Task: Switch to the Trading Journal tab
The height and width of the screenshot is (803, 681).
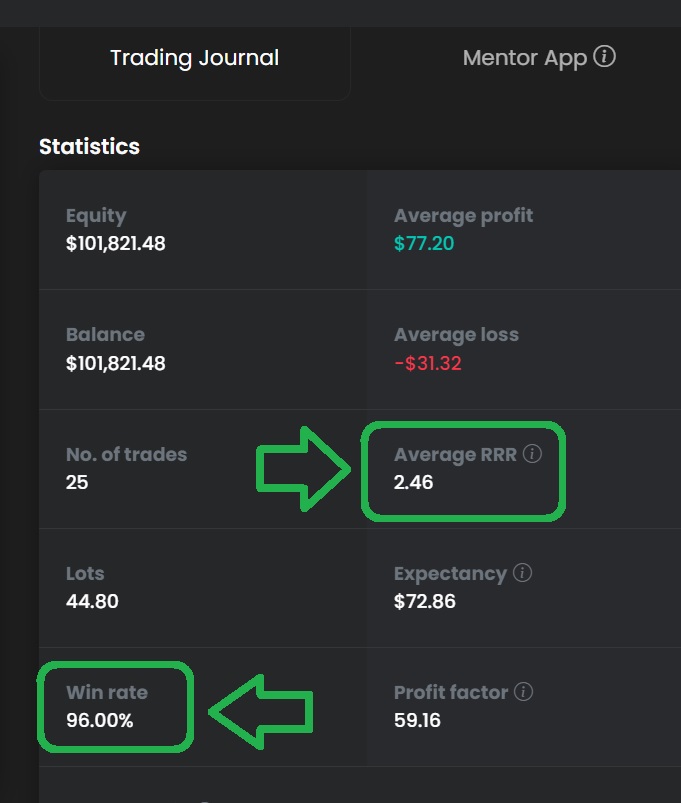Action: pyautogui.click(x=194, y=58)
